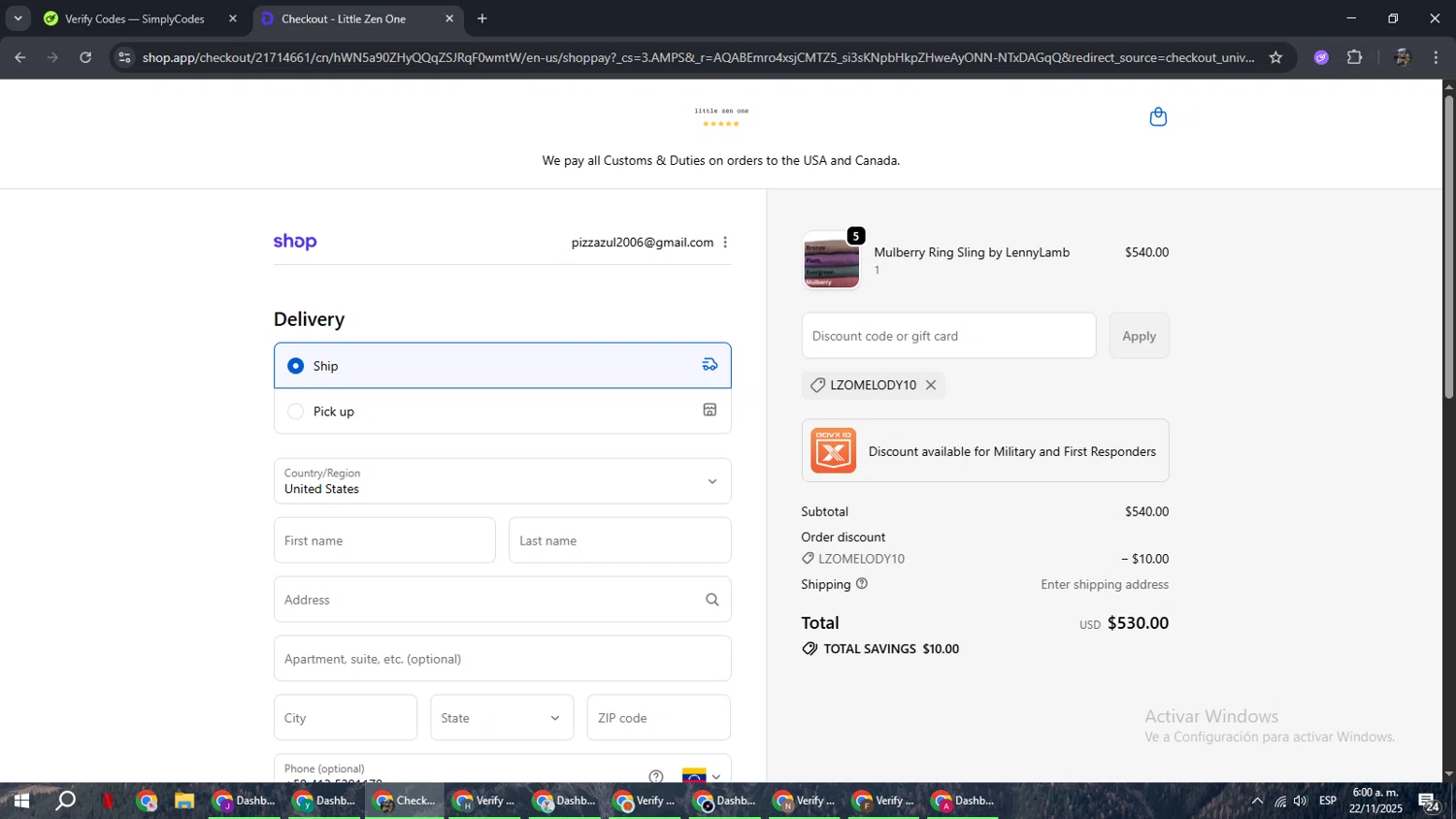The height and width of the screenshot is (819, 1456).
Task: Bookmark this page with the star icon
Action: point(1275,57)
